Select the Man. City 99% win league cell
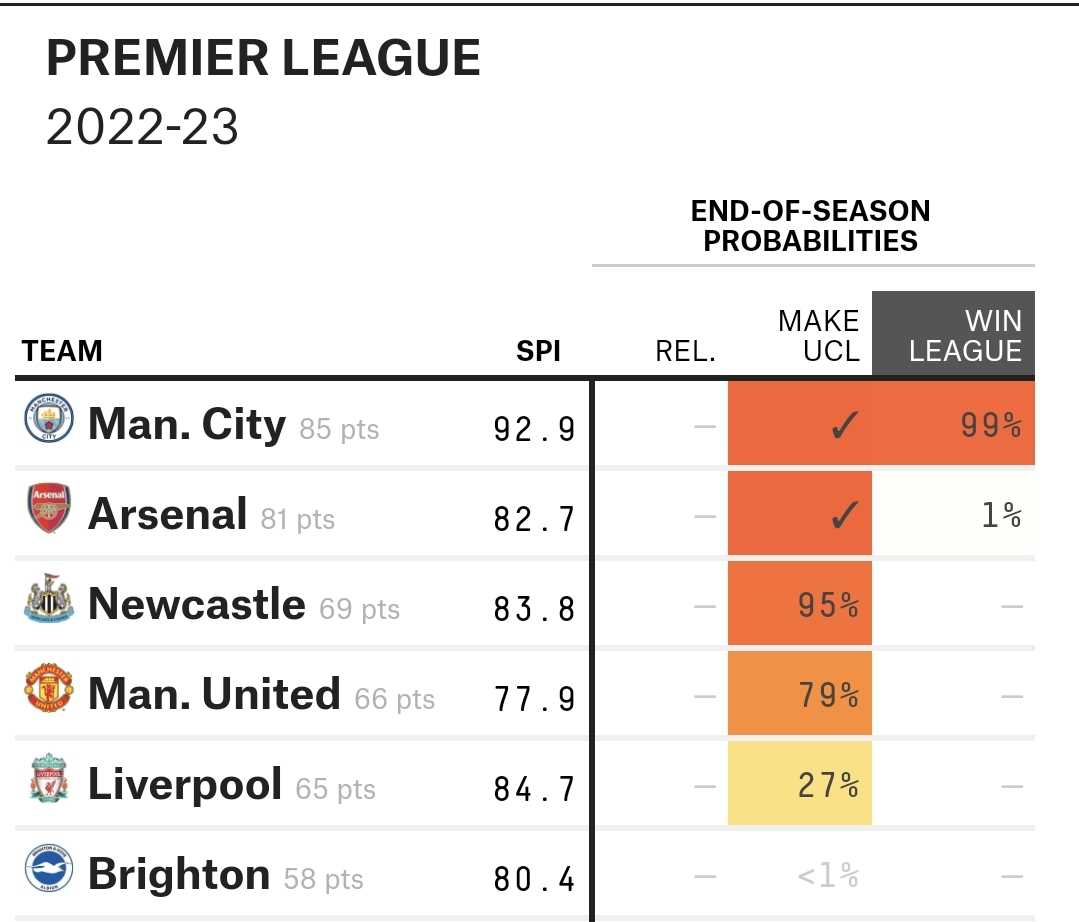 pyautogui.click(x=954, y=424)
